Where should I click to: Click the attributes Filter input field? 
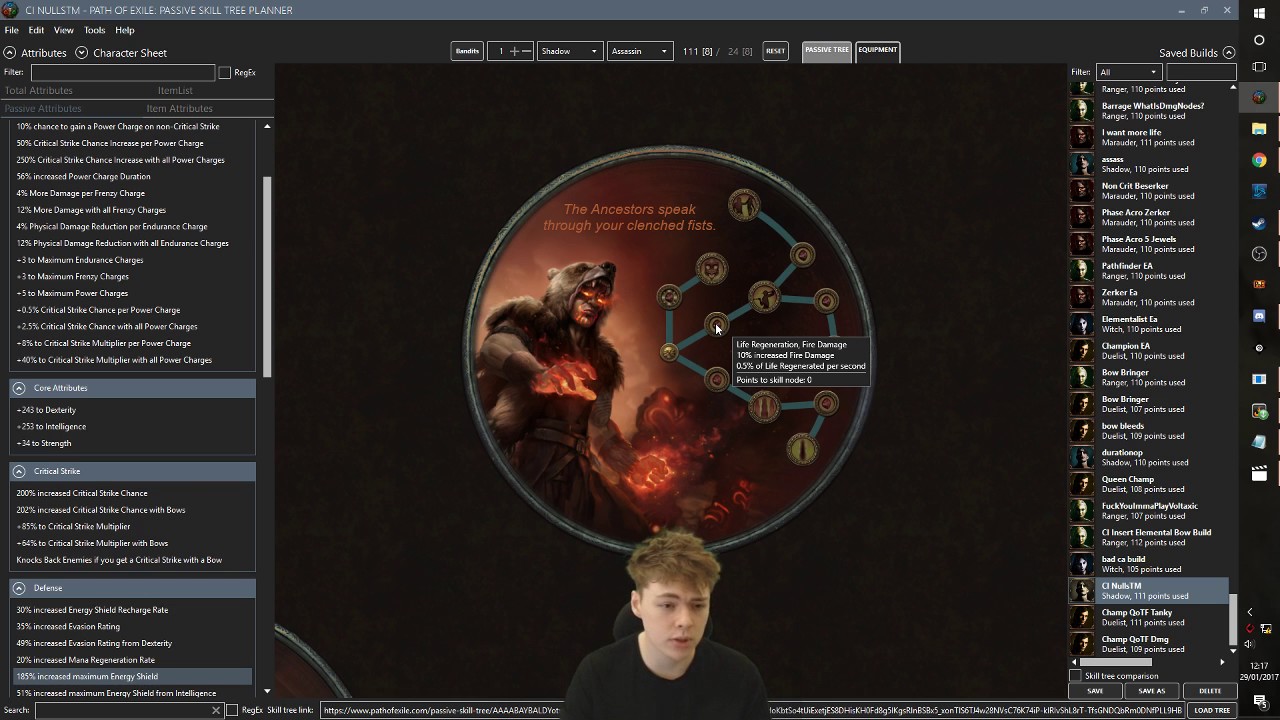122,72
